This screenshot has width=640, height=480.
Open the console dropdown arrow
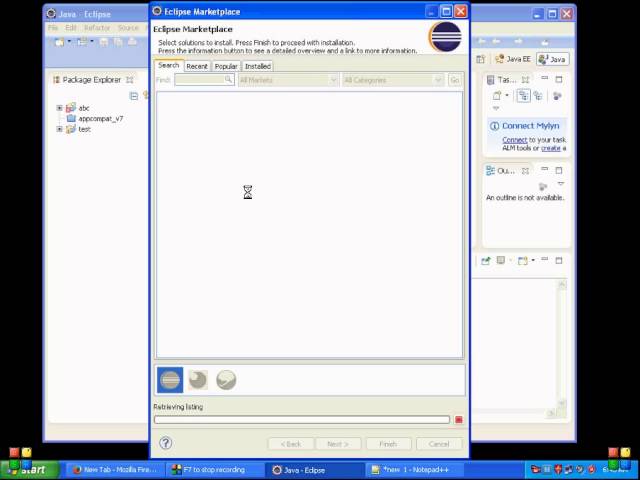(x=533, y=260)
